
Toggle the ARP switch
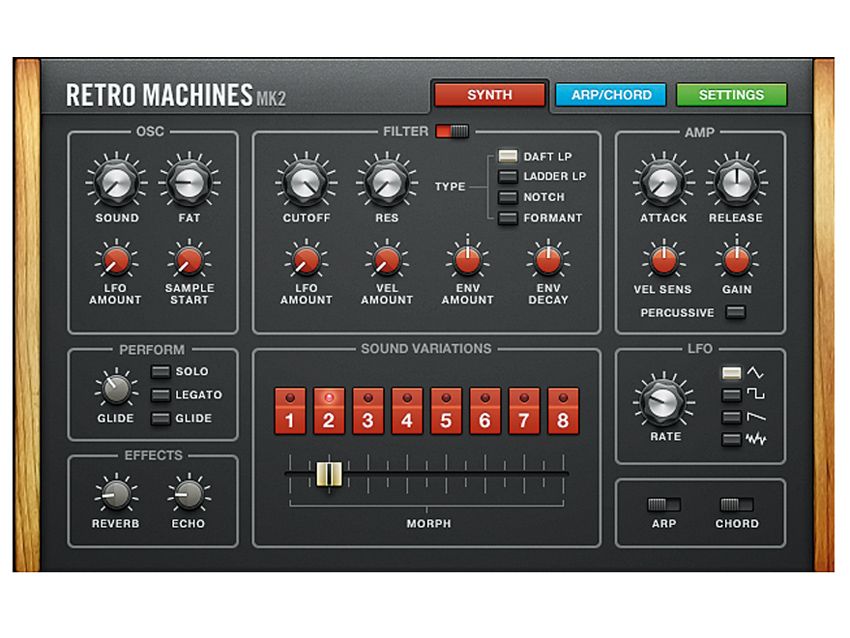pyautogui.click(x=664, y=505)
